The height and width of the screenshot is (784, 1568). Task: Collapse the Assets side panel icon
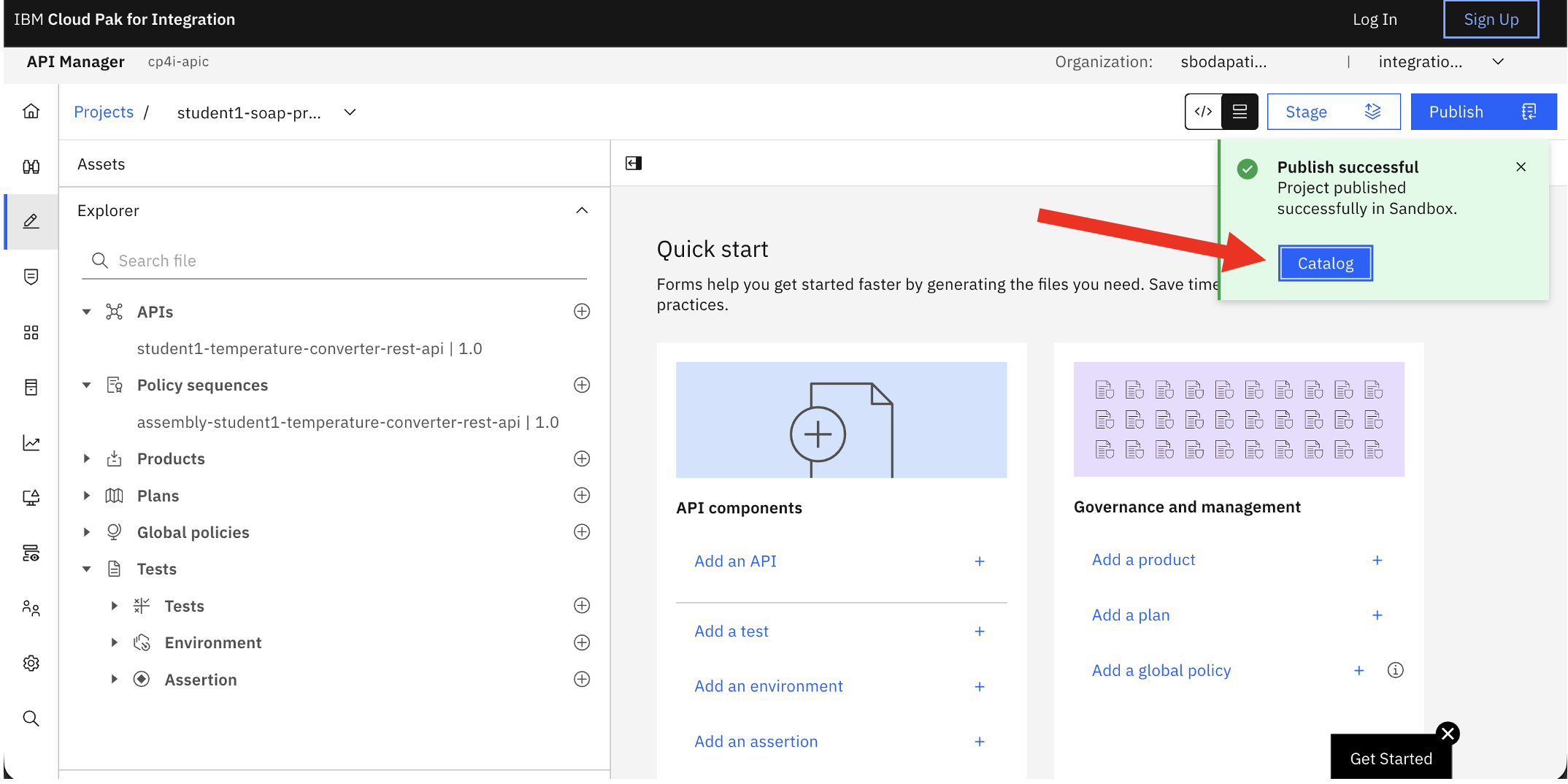[634, 164]
